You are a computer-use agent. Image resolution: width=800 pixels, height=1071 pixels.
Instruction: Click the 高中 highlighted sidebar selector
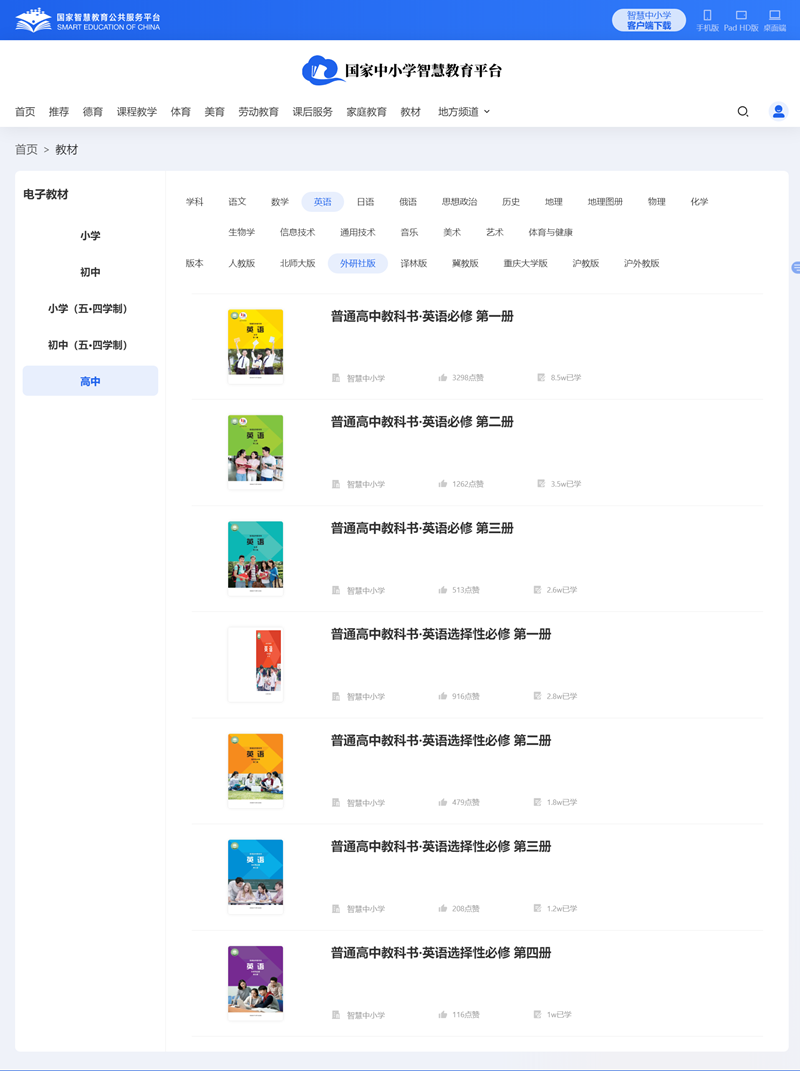[x=89, y=380]
